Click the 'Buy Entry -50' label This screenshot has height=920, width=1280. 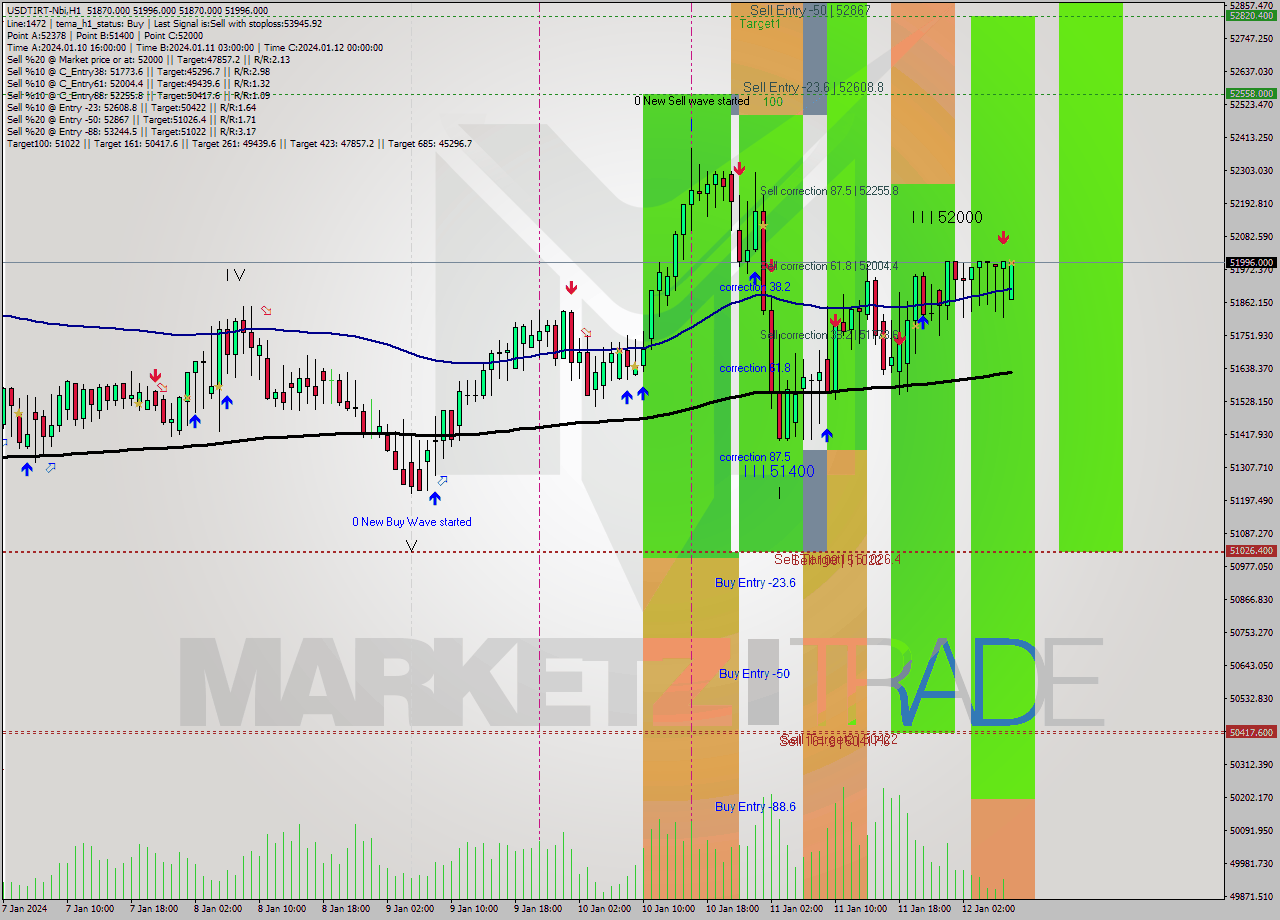pyautogui.click(x=754, y=674)
